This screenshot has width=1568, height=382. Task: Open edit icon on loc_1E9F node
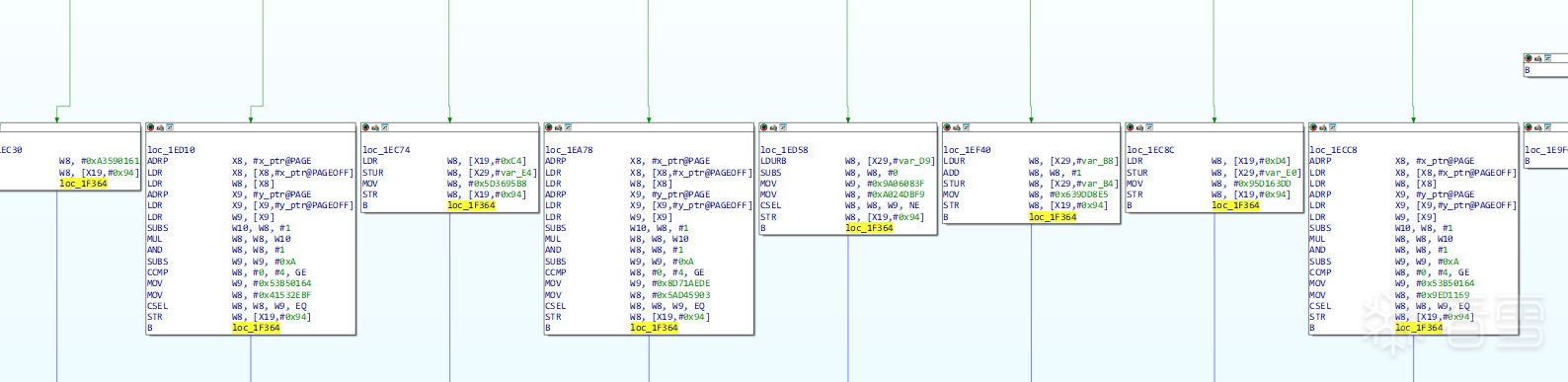[x=1537, y=127]
